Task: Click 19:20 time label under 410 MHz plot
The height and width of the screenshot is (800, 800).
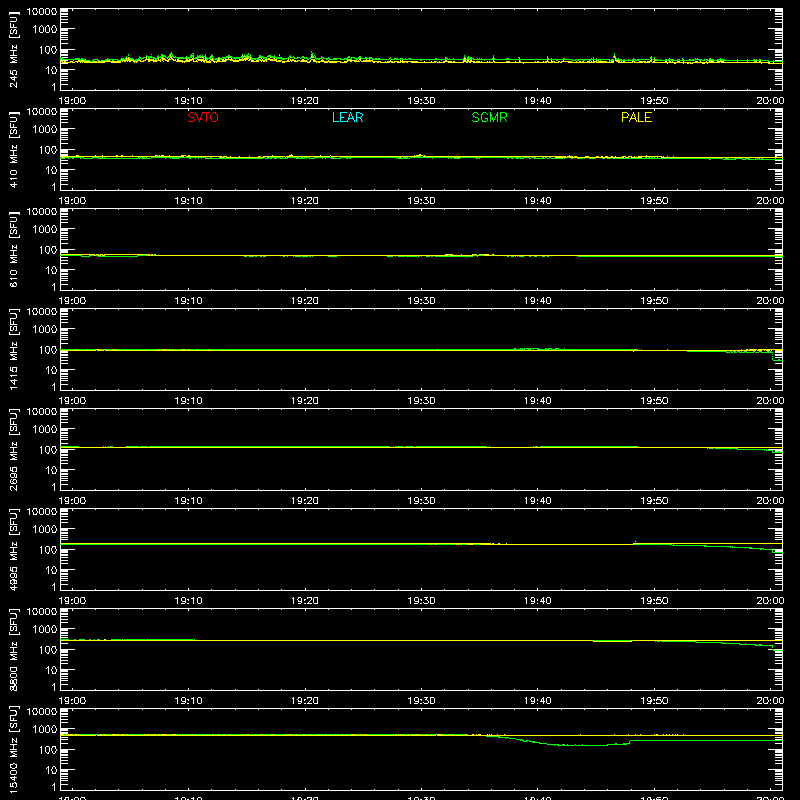Action: (x=305, y=201)
